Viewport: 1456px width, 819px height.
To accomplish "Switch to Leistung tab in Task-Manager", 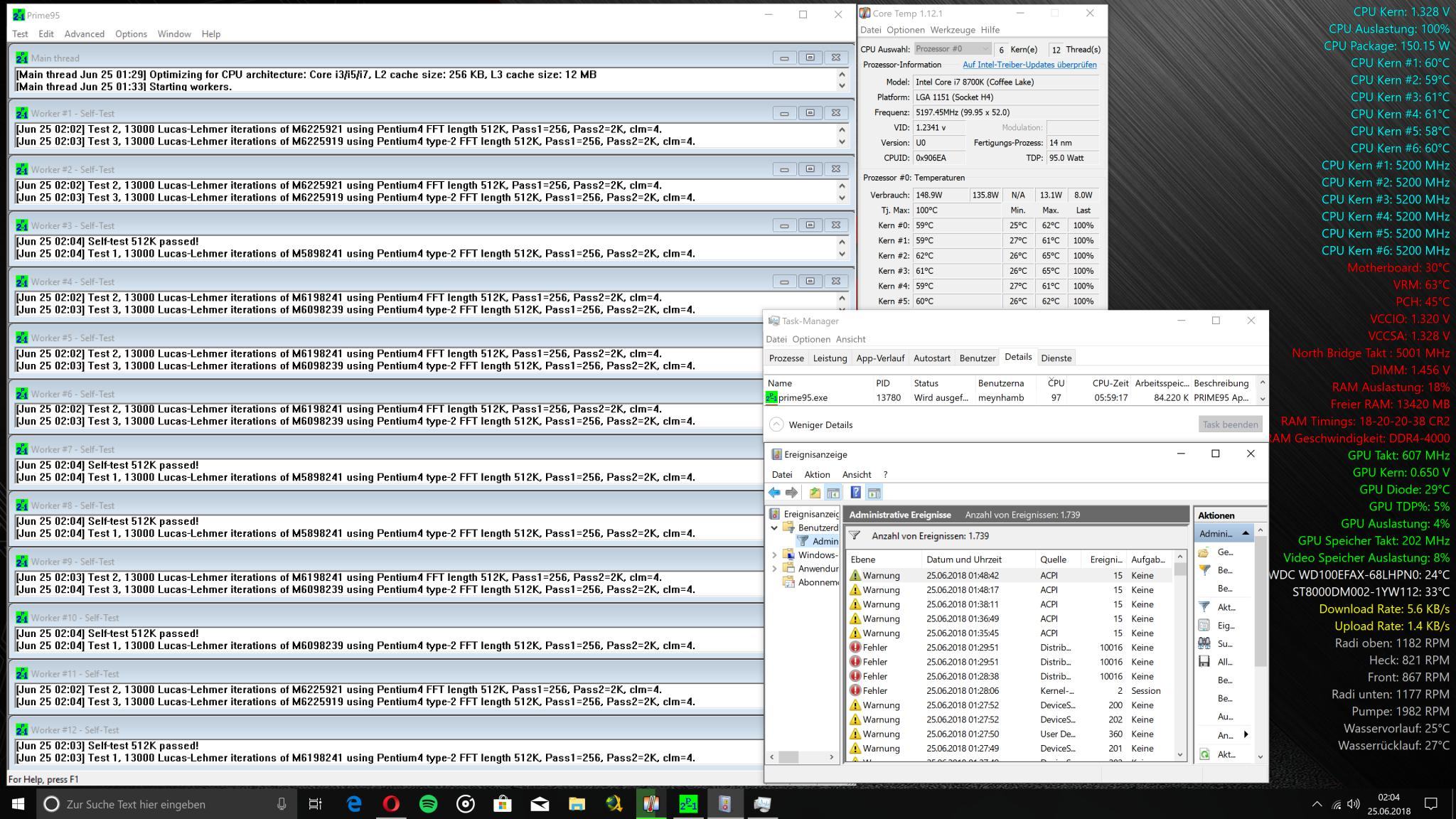I will (830, 358).
